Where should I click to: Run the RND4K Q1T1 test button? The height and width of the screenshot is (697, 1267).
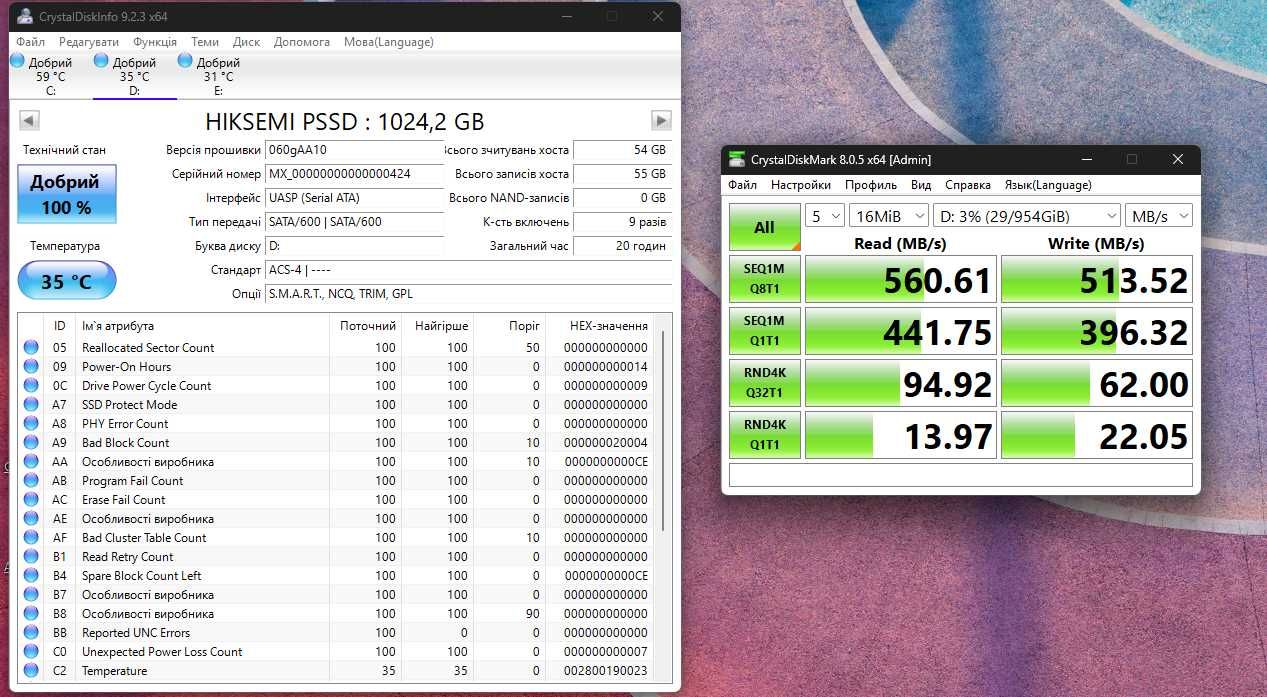pyautogui.click(x=765, y=435)
